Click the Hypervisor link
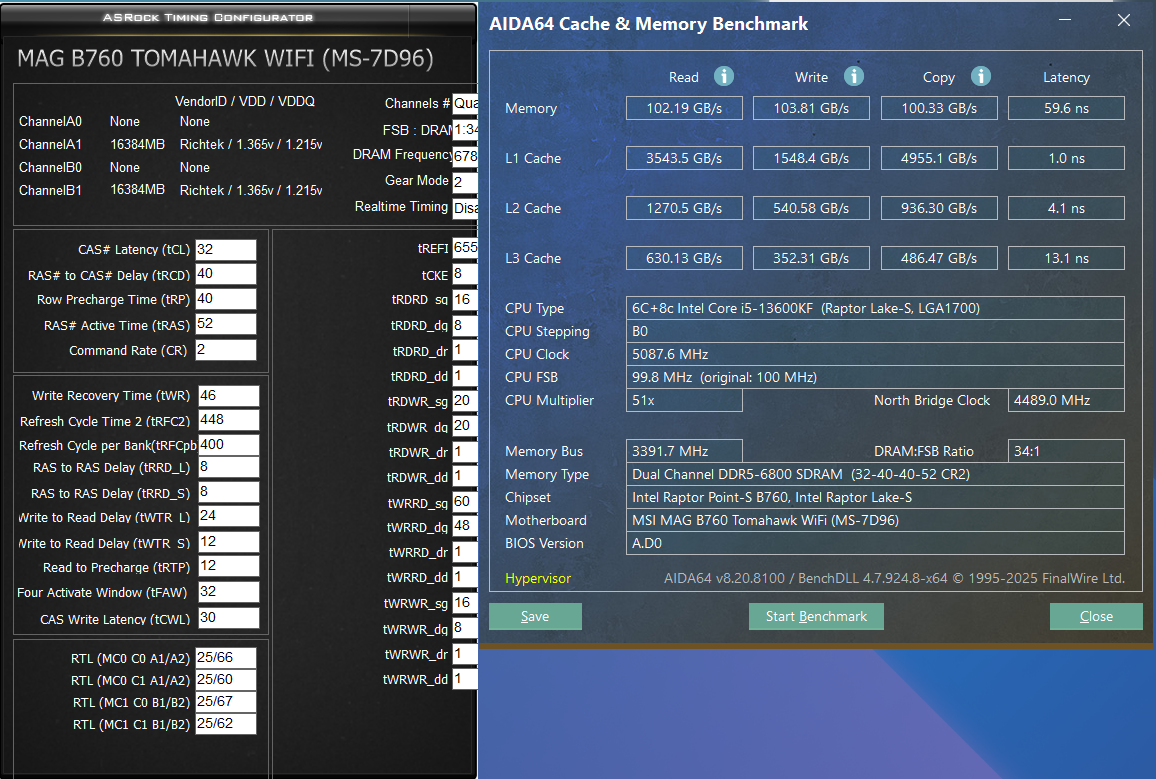 pyautogui.click(x=538, y=579)
